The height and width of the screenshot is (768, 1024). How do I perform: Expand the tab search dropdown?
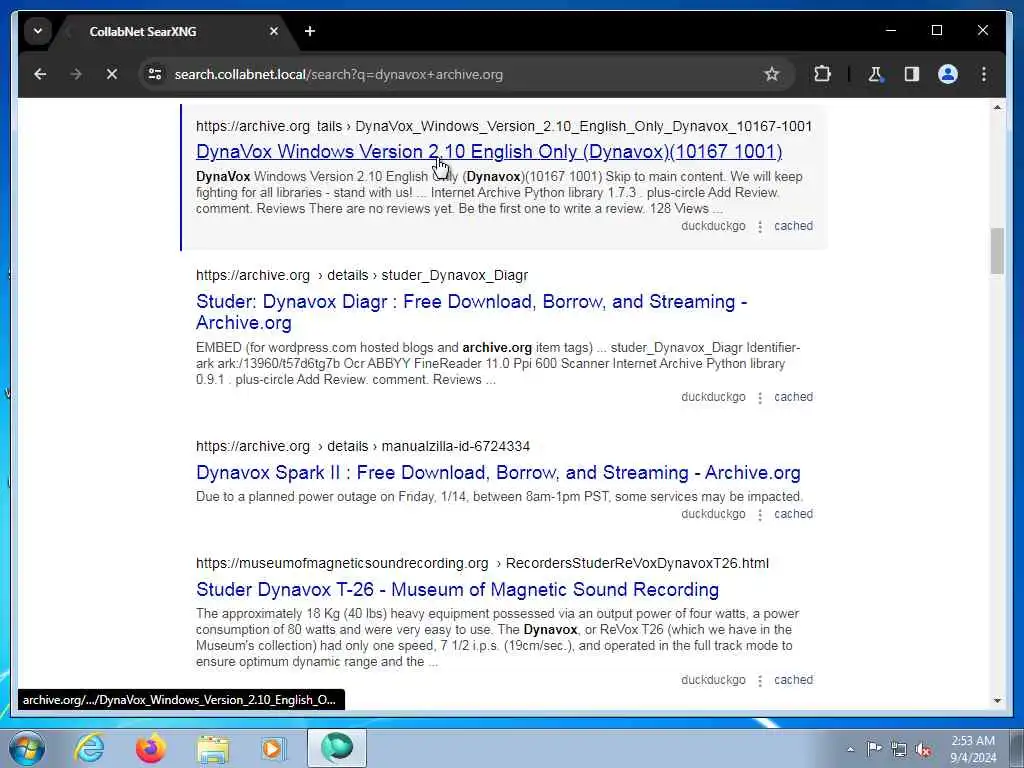pyautogui.click(x=38, y=31)
